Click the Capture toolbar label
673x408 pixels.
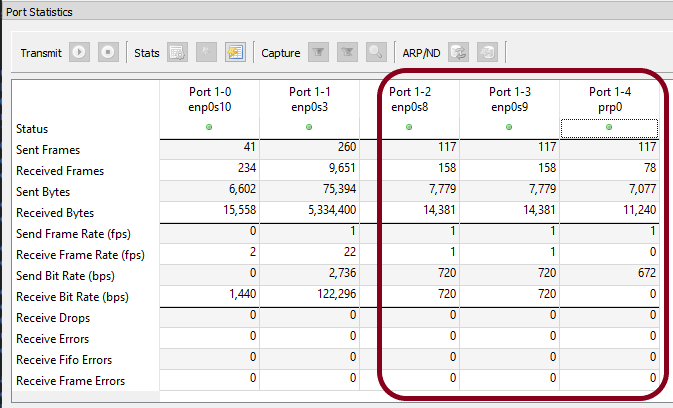281,53
